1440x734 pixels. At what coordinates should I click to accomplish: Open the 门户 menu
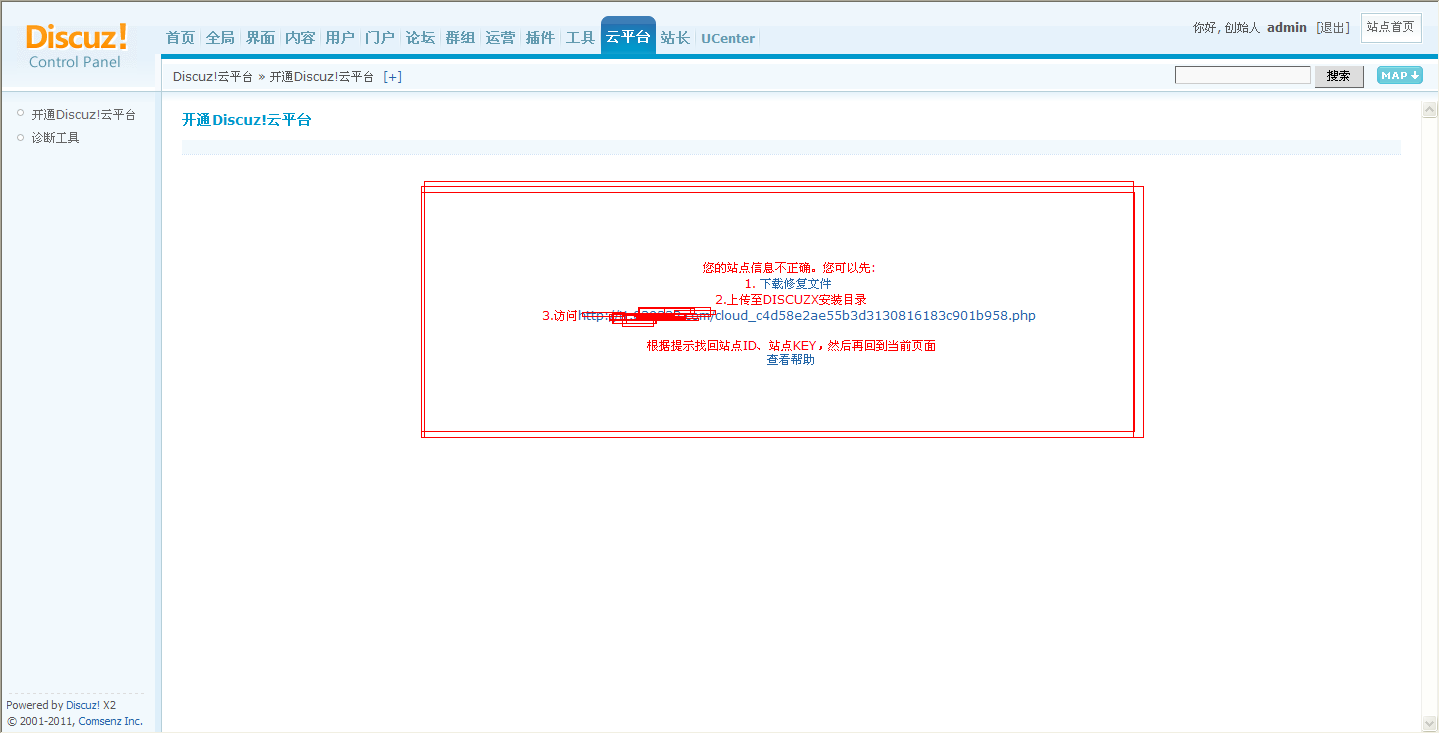tap(380, 38)
